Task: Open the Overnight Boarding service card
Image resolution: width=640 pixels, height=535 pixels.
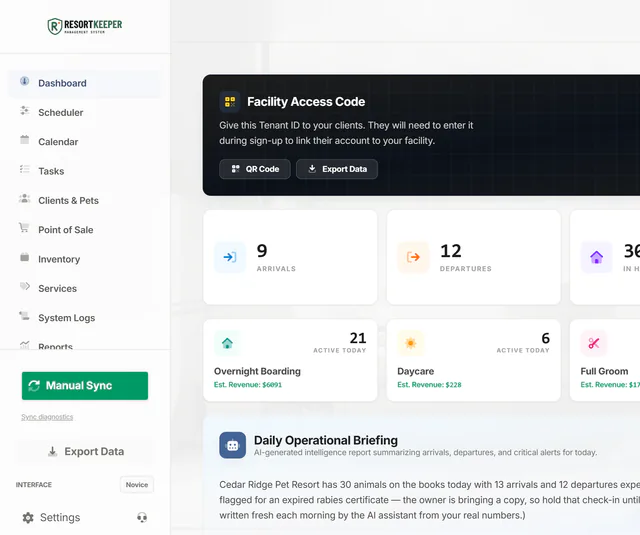Action: [x=290, y=360]
